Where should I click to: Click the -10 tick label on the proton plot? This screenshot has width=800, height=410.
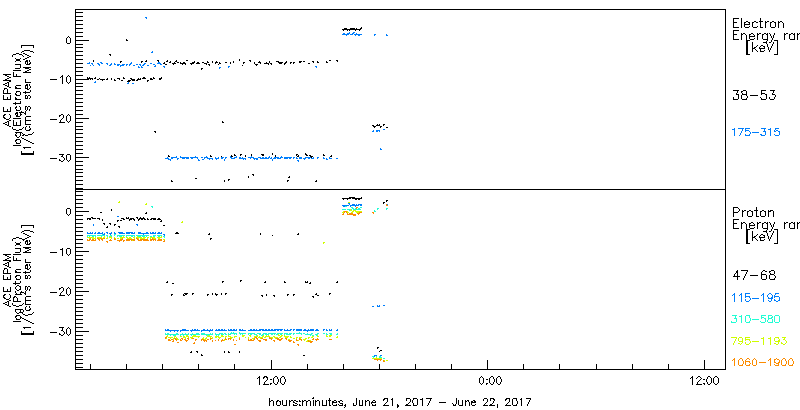tap(60, 251)
